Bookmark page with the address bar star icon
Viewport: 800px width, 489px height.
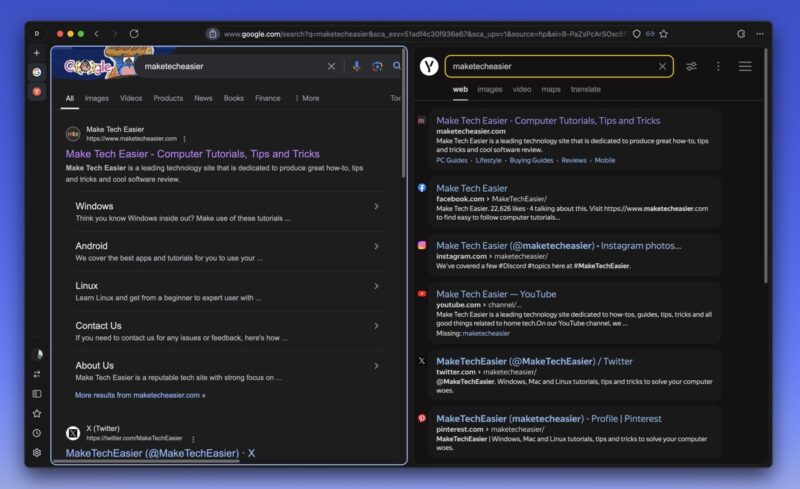[663, 34]
